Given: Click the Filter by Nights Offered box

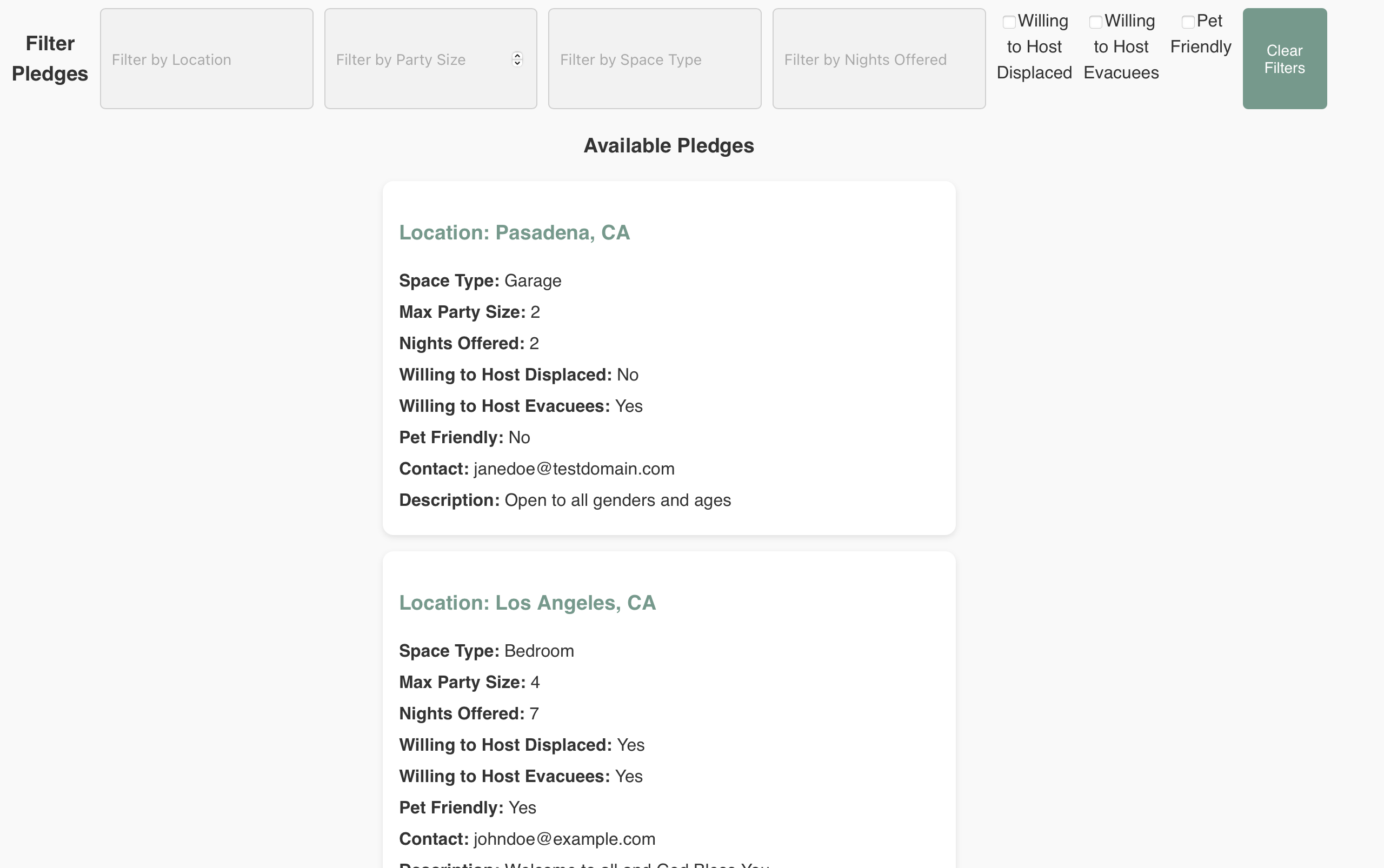Looking at the screenshot, I should [x=878, y=59].
